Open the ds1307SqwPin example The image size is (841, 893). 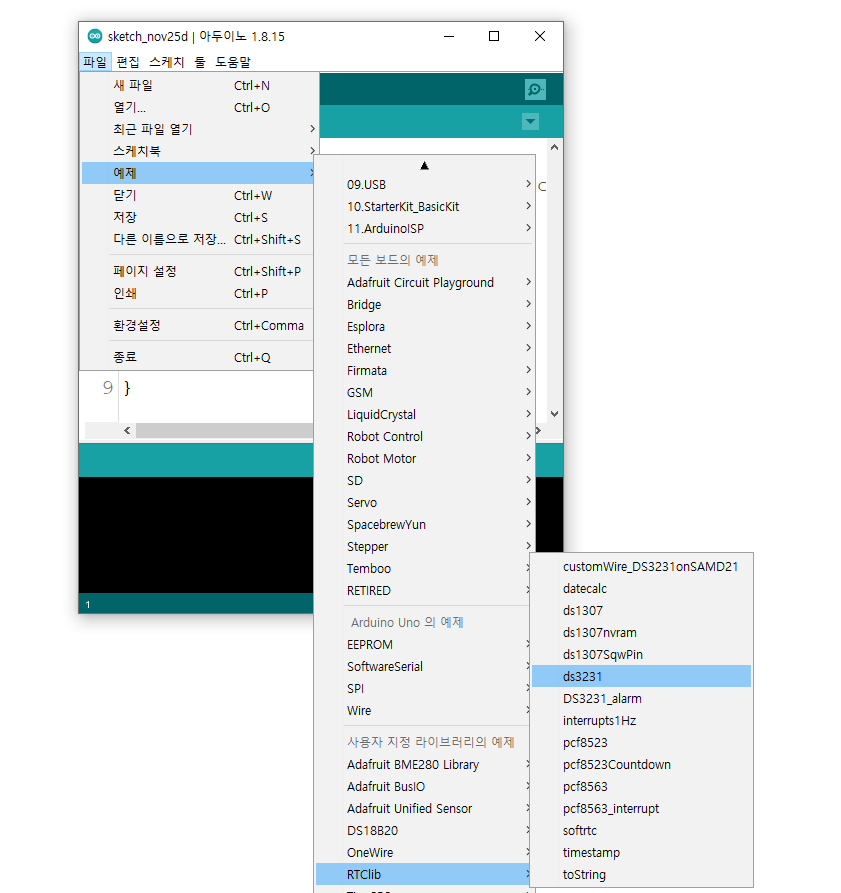(642, 655)
